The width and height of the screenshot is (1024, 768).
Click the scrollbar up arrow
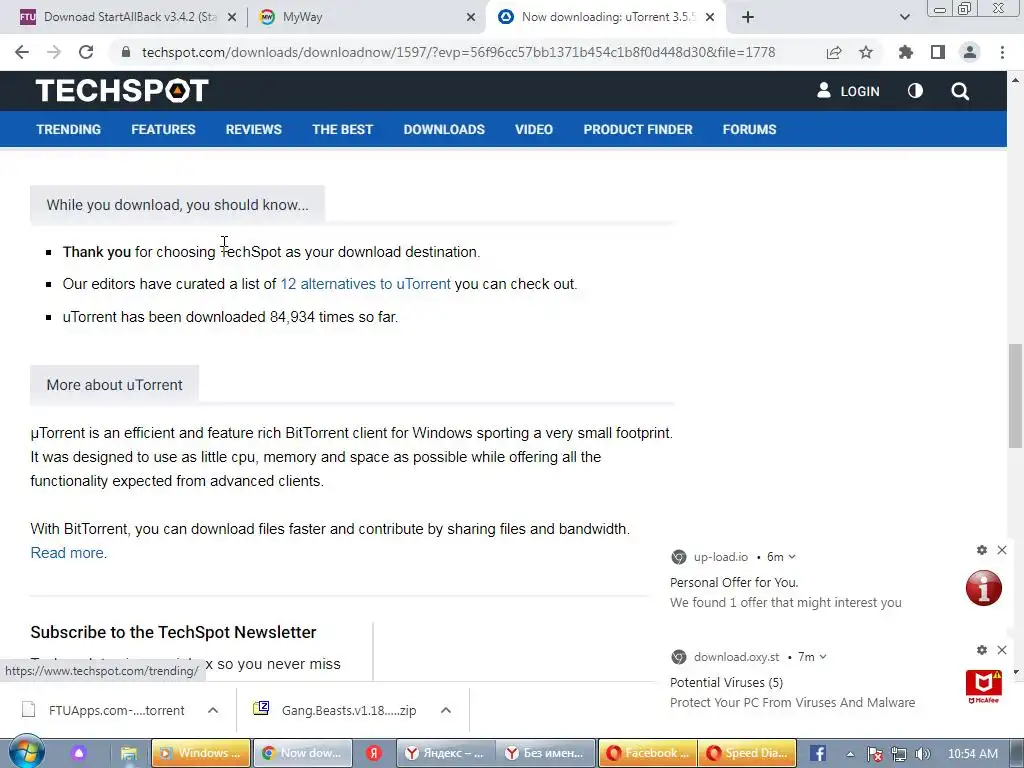pos(1015,80)
